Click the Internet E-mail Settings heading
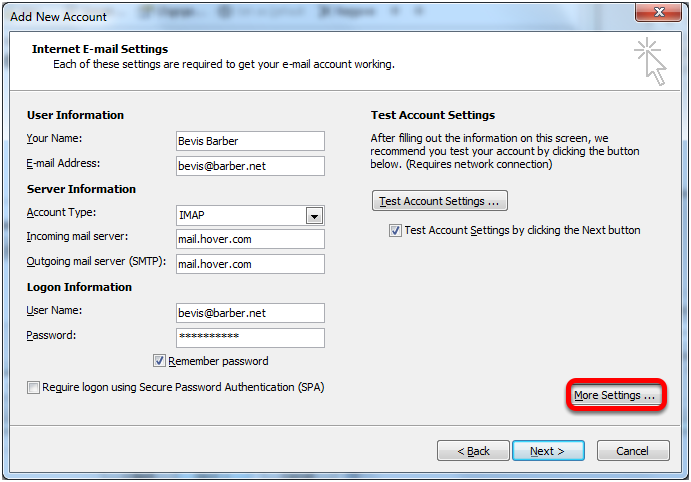Image resolution: width=691 pixels, height=482 pixels. (100, 49)
